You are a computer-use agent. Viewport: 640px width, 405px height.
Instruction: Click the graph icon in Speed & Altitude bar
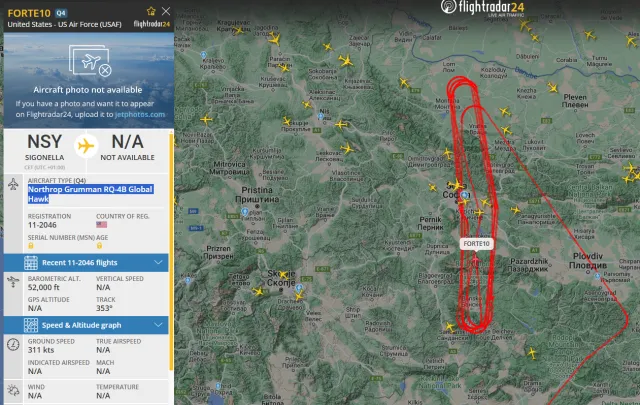[31, 325]
